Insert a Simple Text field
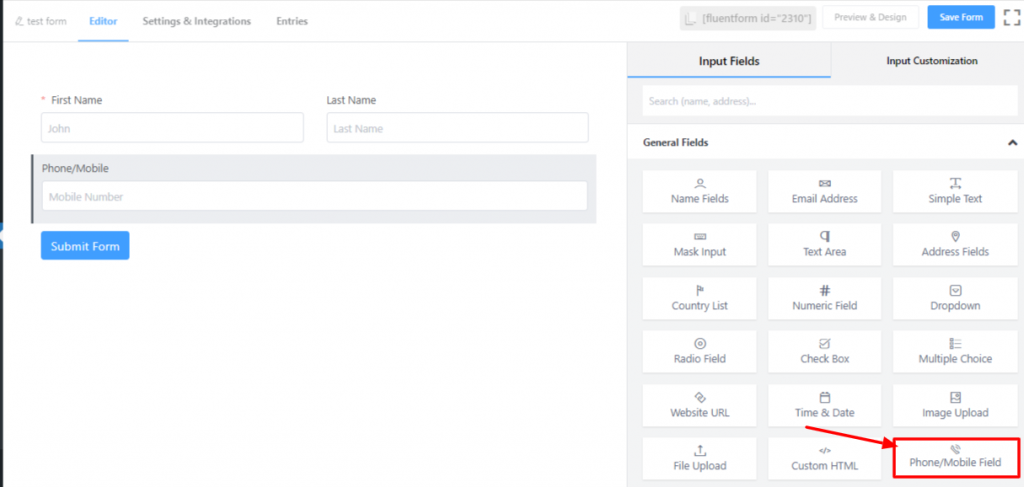 955,191
